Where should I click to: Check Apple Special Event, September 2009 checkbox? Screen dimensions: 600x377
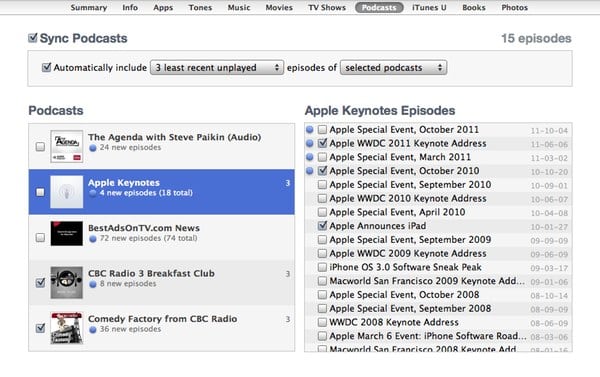pos(322,240)
